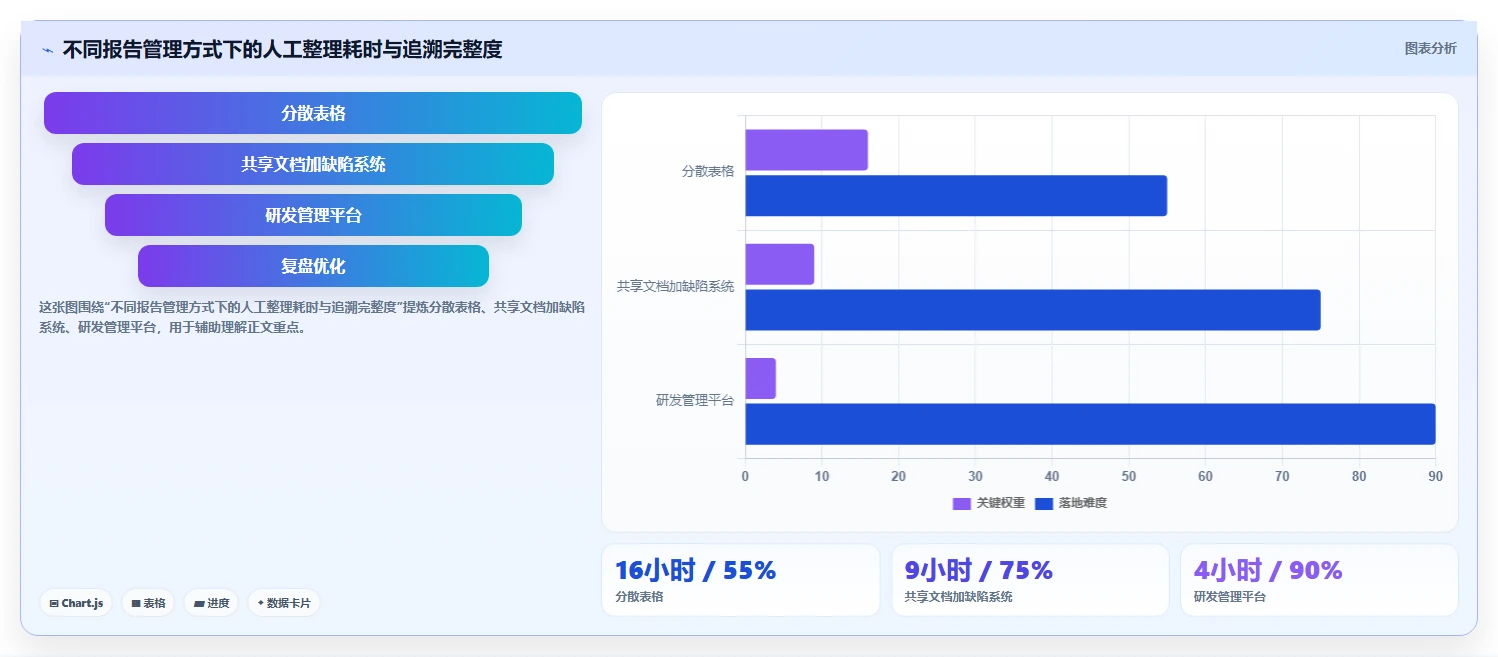This screenshot has width=1498, height=657.
Task: Toggle the 落地难度 legend entry
Action: click(x=1071, y=503)
